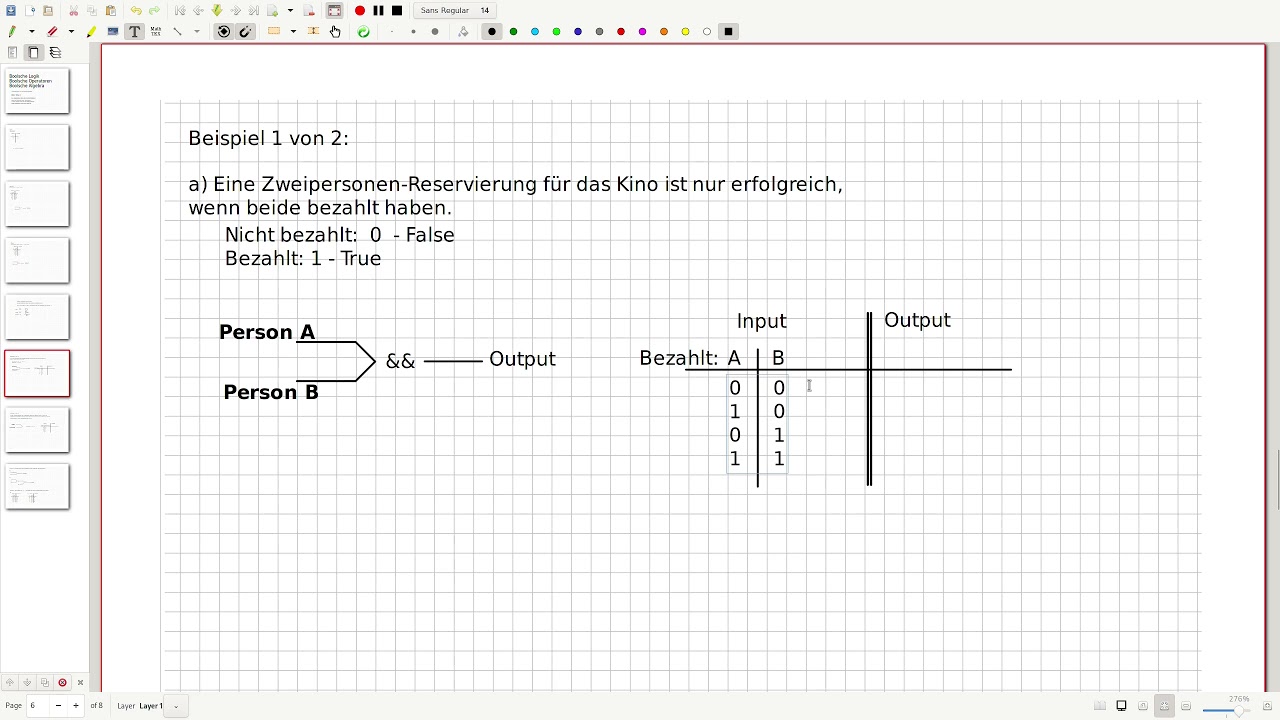Open a file with folder icon
The image size is (1280, 720).
click(48, 10)
